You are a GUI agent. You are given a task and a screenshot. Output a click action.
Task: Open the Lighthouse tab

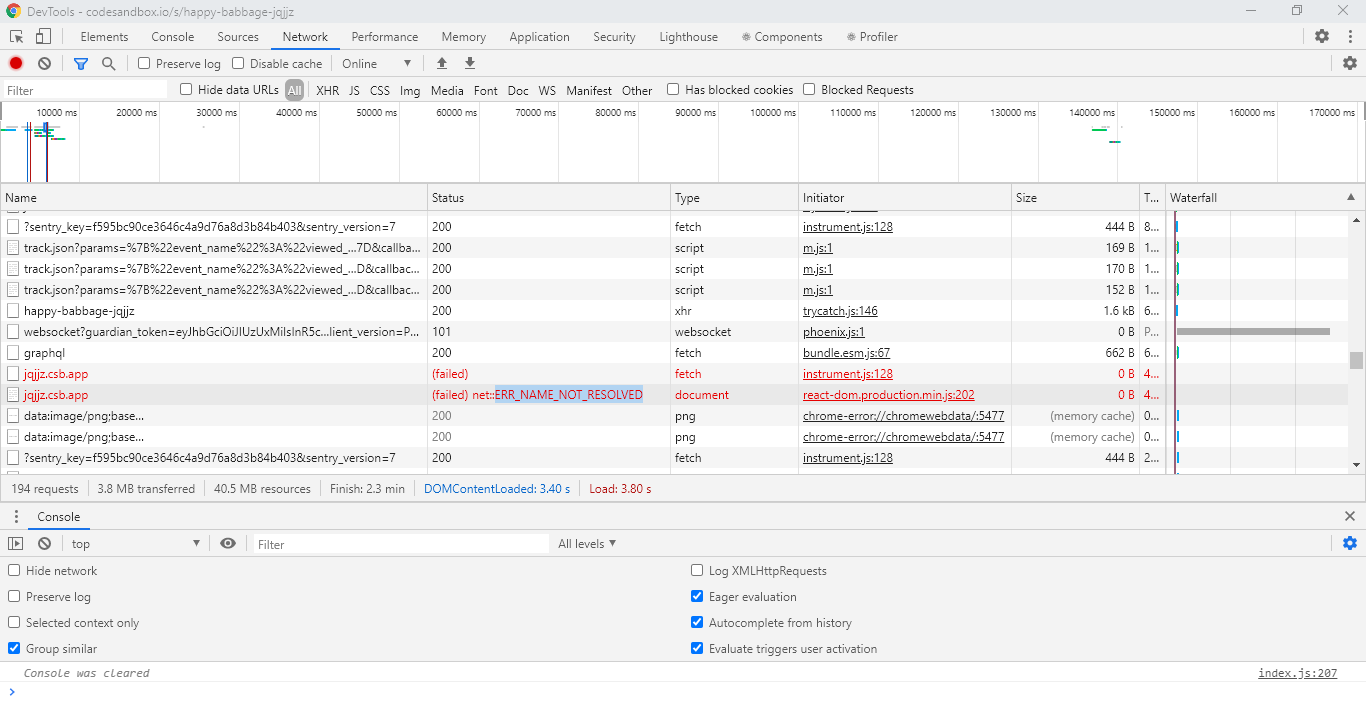(x=688, y=36)
